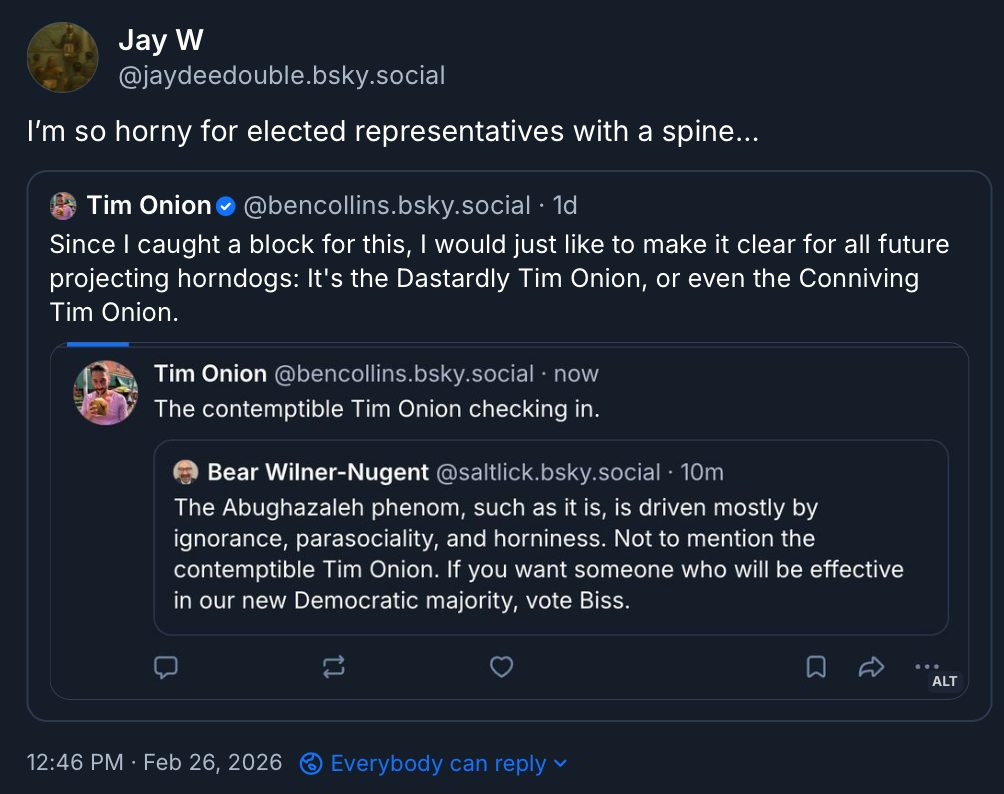Click Tim Onion's large avatar in screenshot

click(x=105, y=393)
